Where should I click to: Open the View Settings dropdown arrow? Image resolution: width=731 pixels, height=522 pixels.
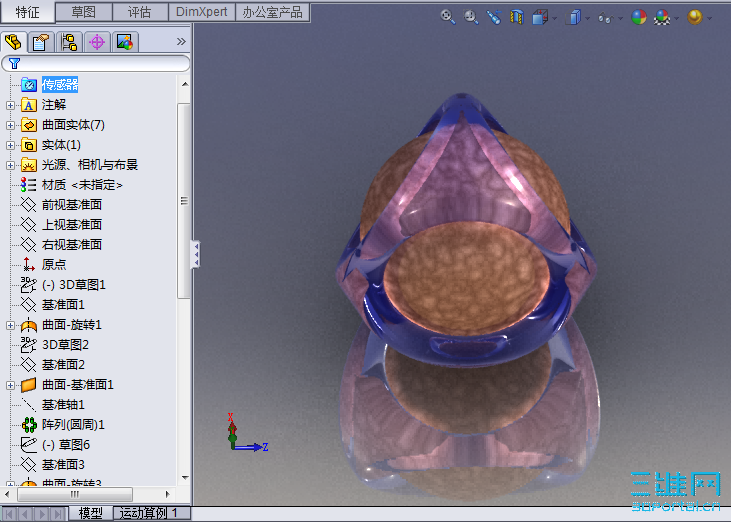click(x=710, y=19)
